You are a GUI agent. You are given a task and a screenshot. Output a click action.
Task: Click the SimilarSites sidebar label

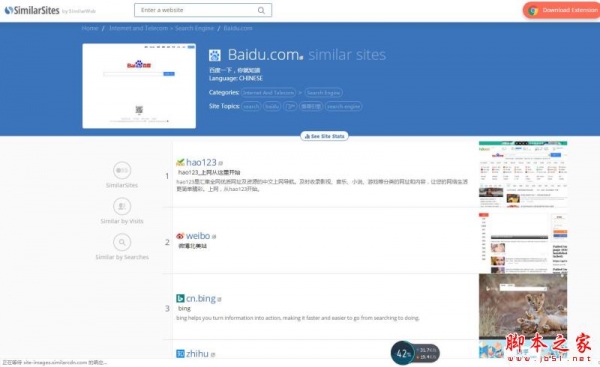[x=122, y=185]
